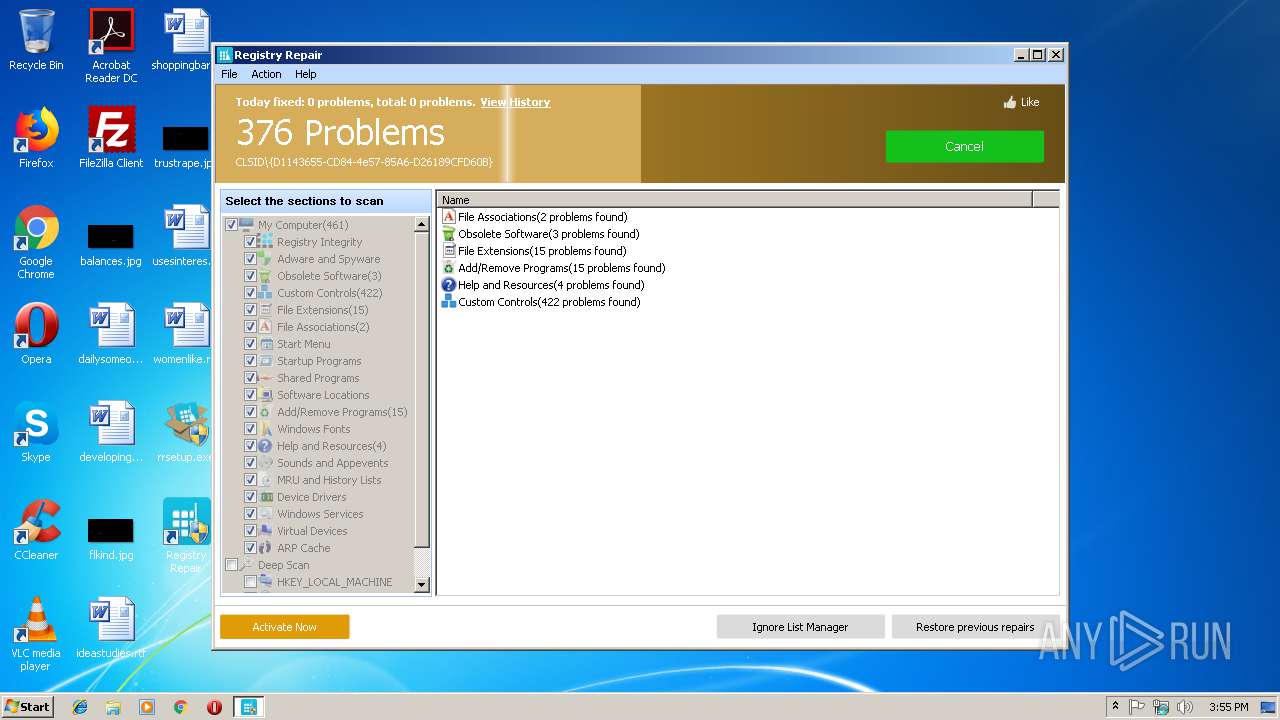Viewport: 1280px width, 720px height.
Task: Show hidden system tray icons arrow
Action: point(1115,707)
